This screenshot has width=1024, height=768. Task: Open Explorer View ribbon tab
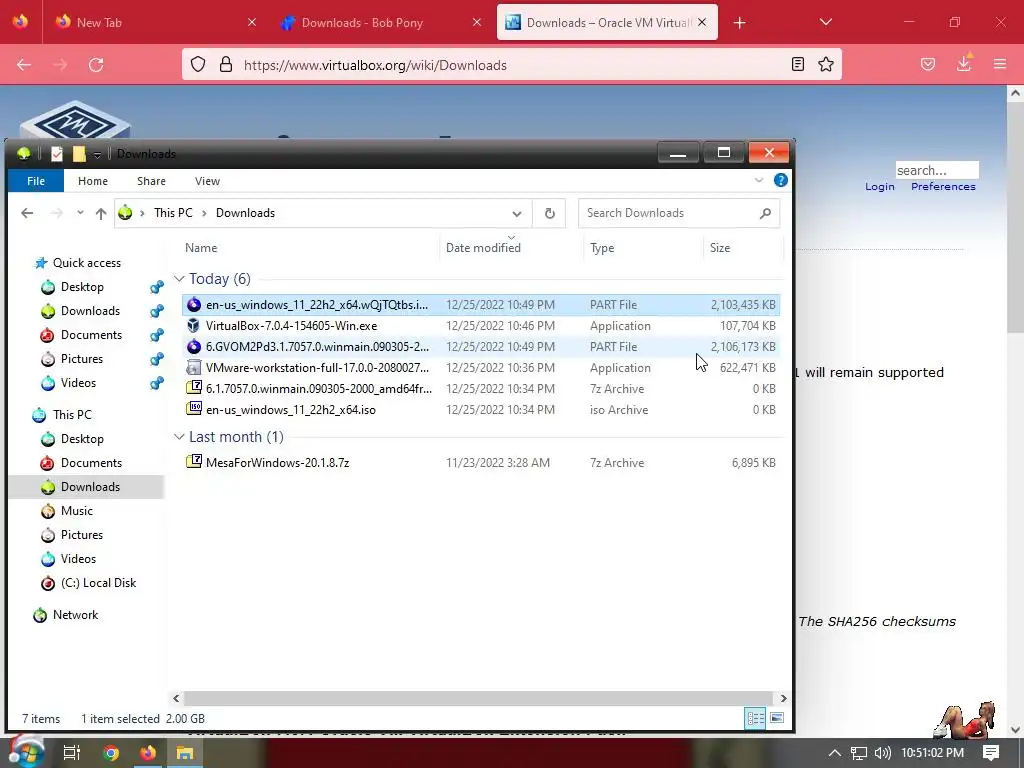point(207,181)
